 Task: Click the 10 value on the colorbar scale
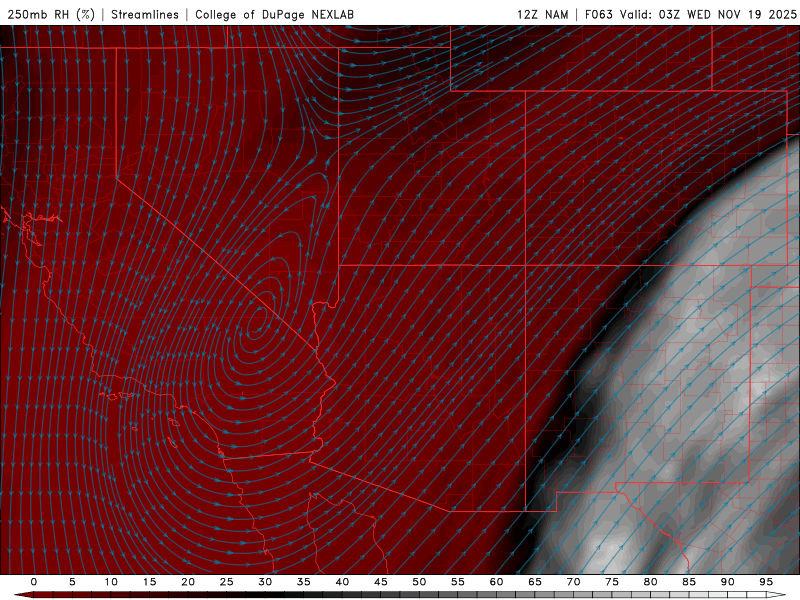point(111,582)
